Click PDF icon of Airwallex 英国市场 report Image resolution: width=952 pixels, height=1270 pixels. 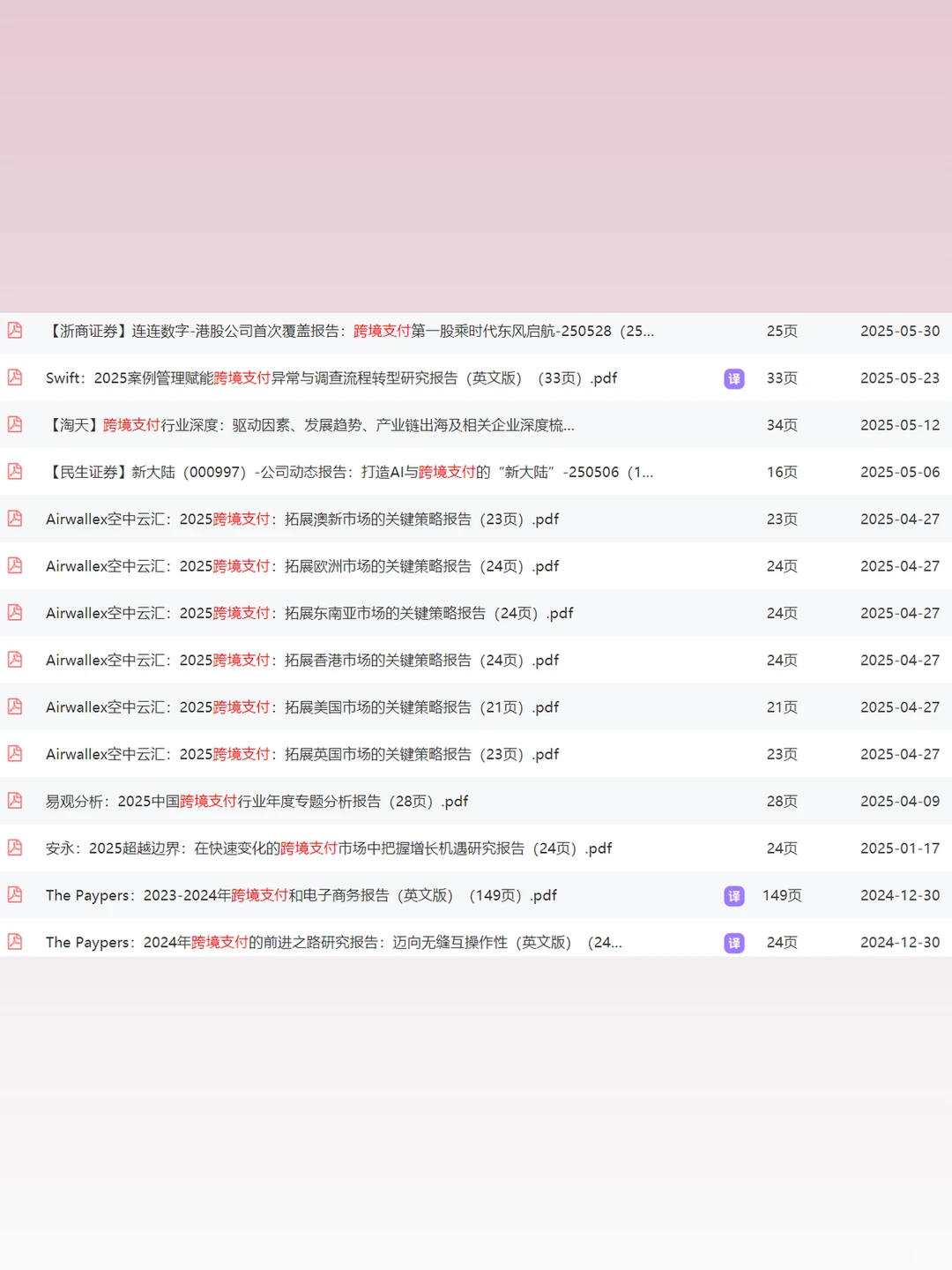coord(15,753)
